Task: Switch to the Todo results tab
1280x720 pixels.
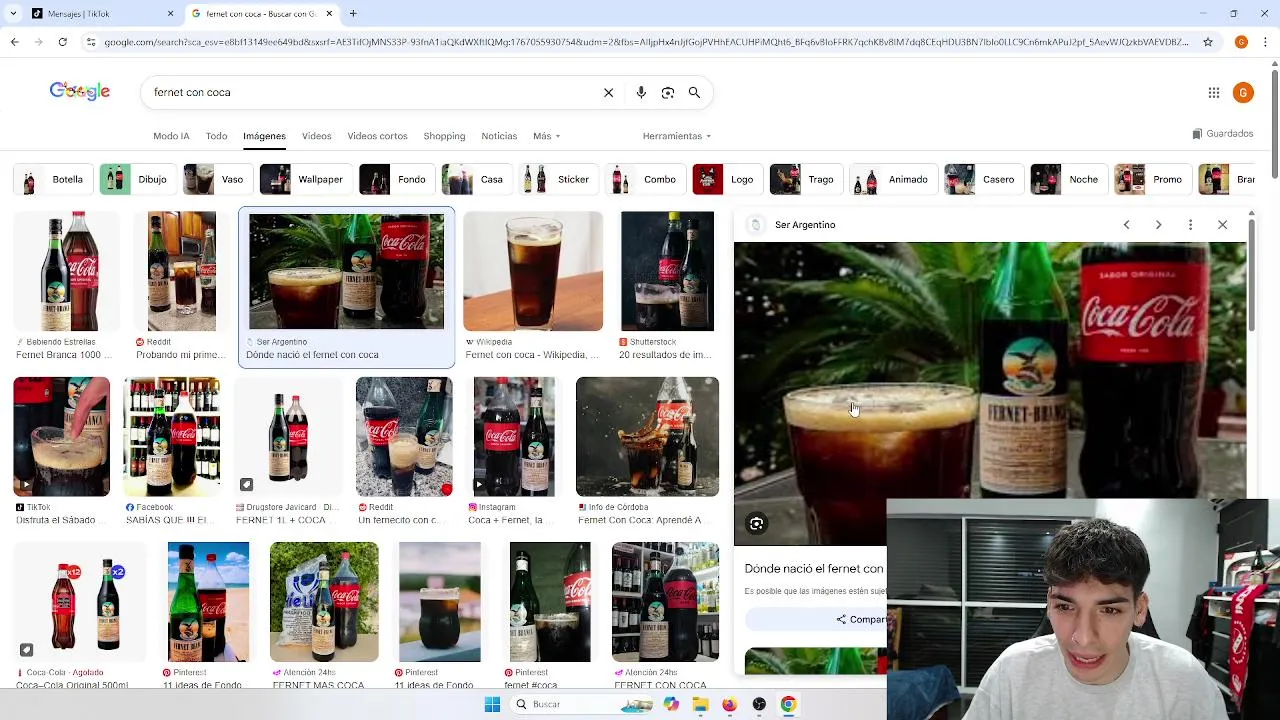Action: pyautogui.click(x=216, y=136)
